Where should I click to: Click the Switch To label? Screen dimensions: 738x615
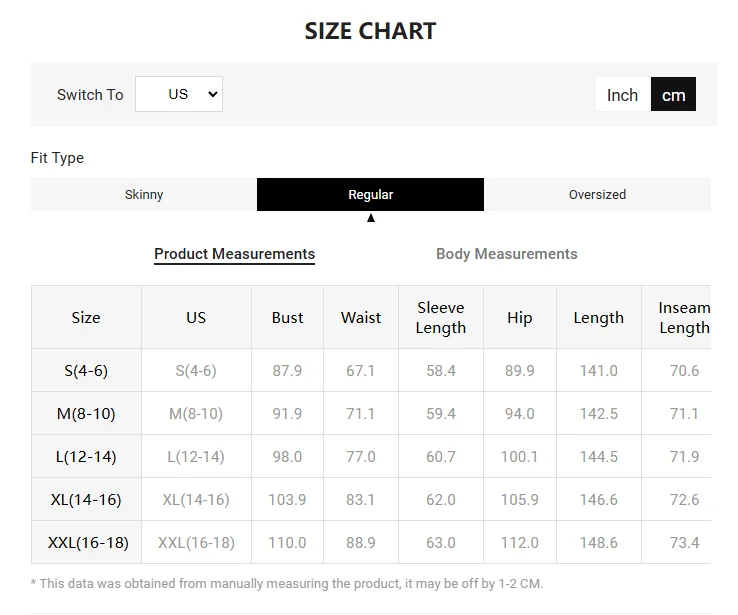(90, 95)
